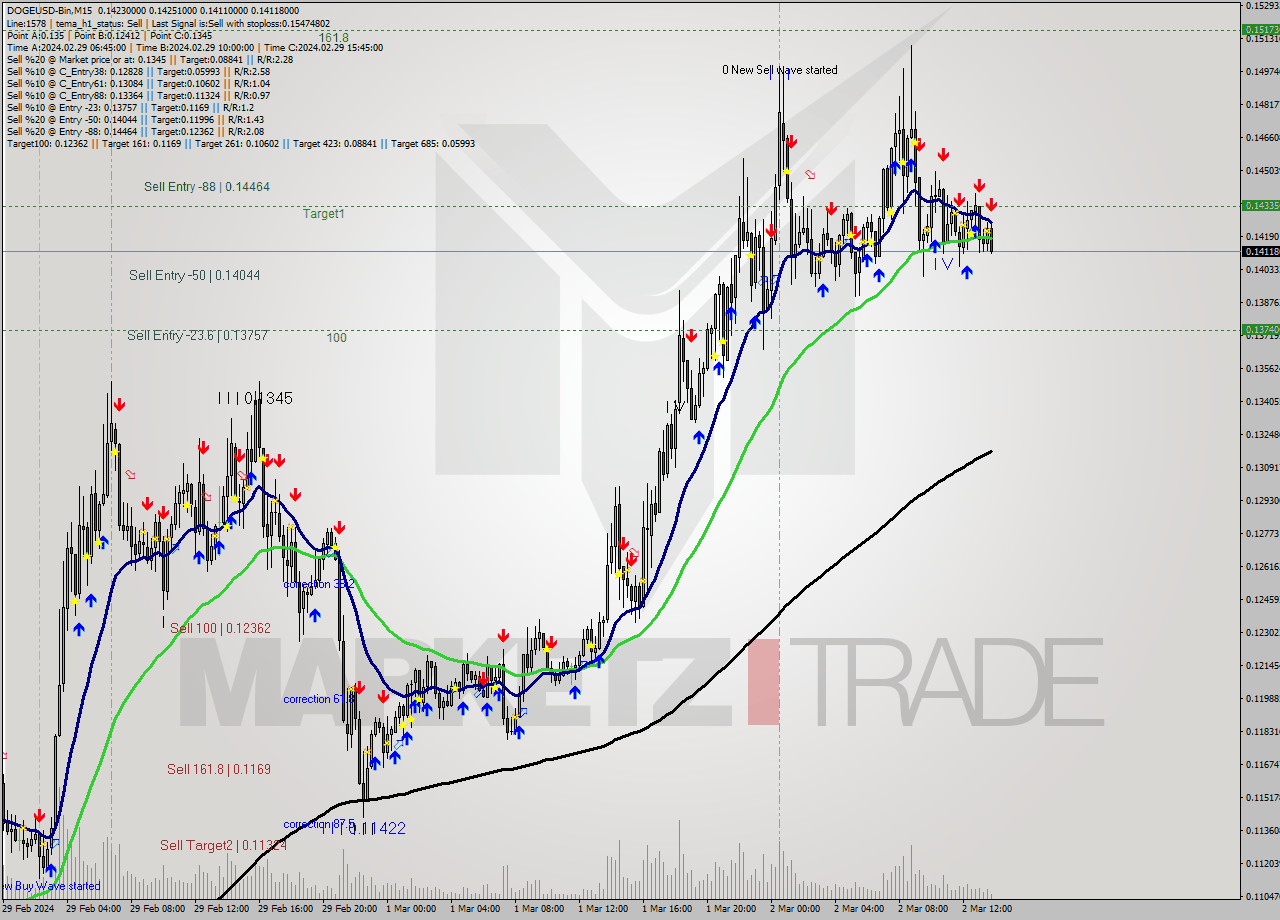Select the 'Sell %20 @ Entry -50' line

pyautogui.click(x=135, y=119)
